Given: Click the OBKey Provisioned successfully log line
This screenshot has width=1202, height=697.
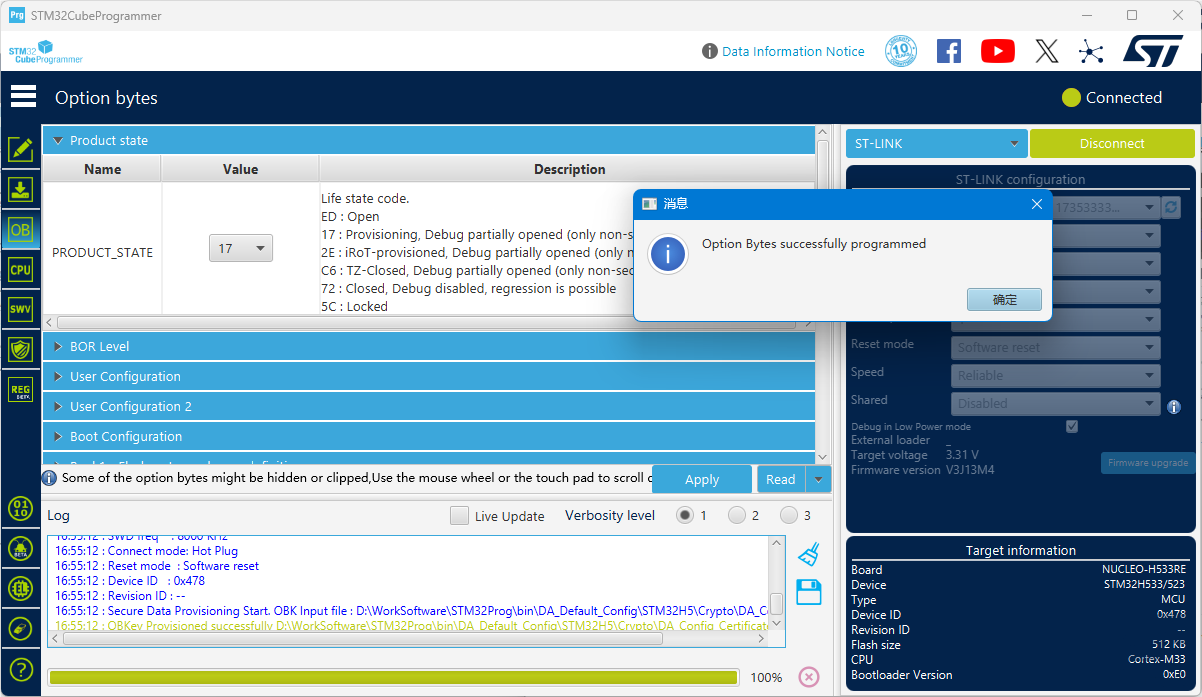Looking at the screenshot, I should pyautogui.click(x=411, y=625).
